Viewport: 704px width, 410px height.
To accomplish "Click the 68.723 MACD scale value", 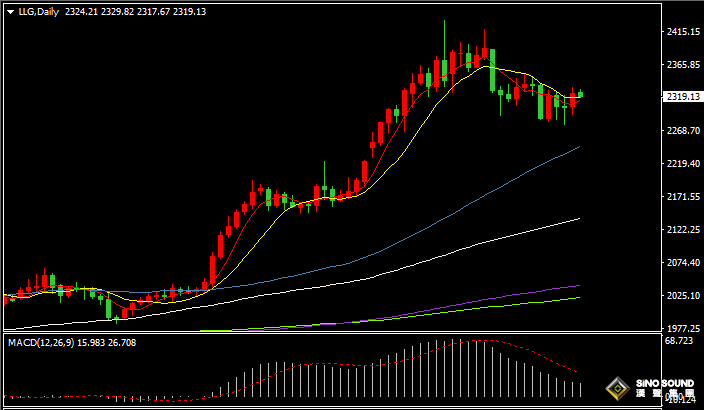I will [x=679, y=342].
